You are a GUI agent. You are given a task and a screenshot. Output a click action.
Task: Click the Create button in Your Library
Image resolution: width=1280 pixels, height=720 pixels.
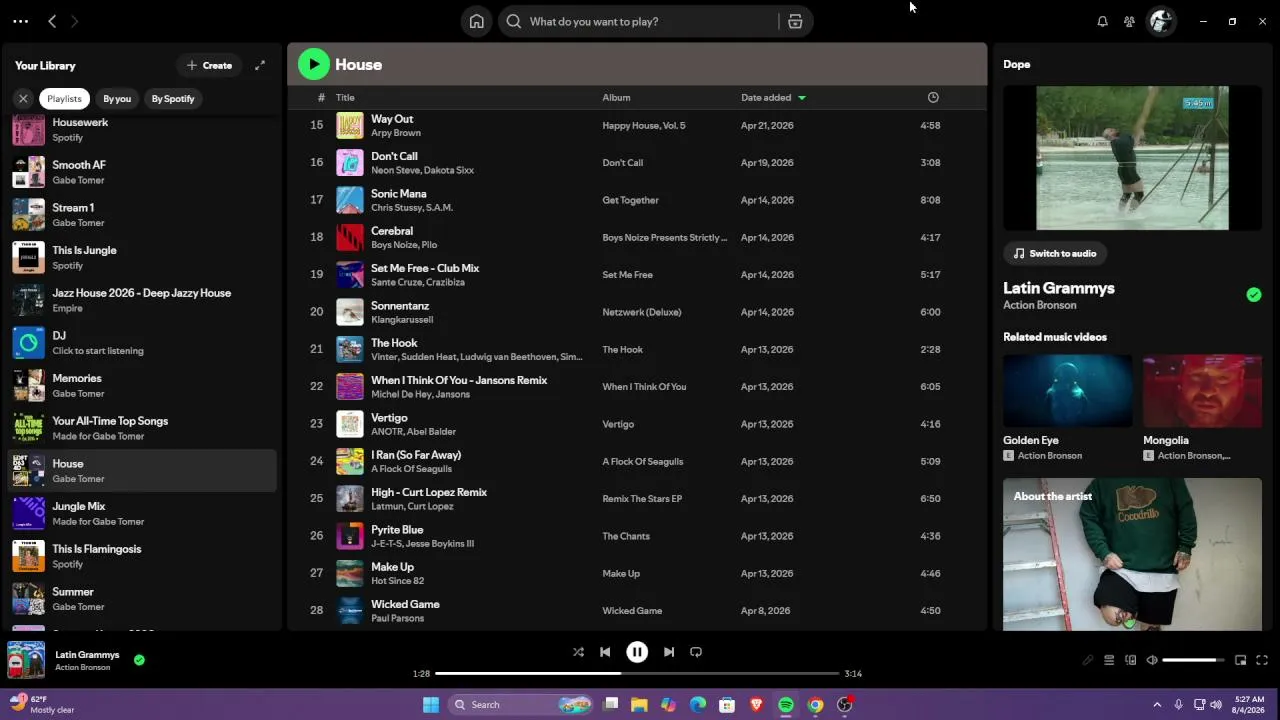209,65
